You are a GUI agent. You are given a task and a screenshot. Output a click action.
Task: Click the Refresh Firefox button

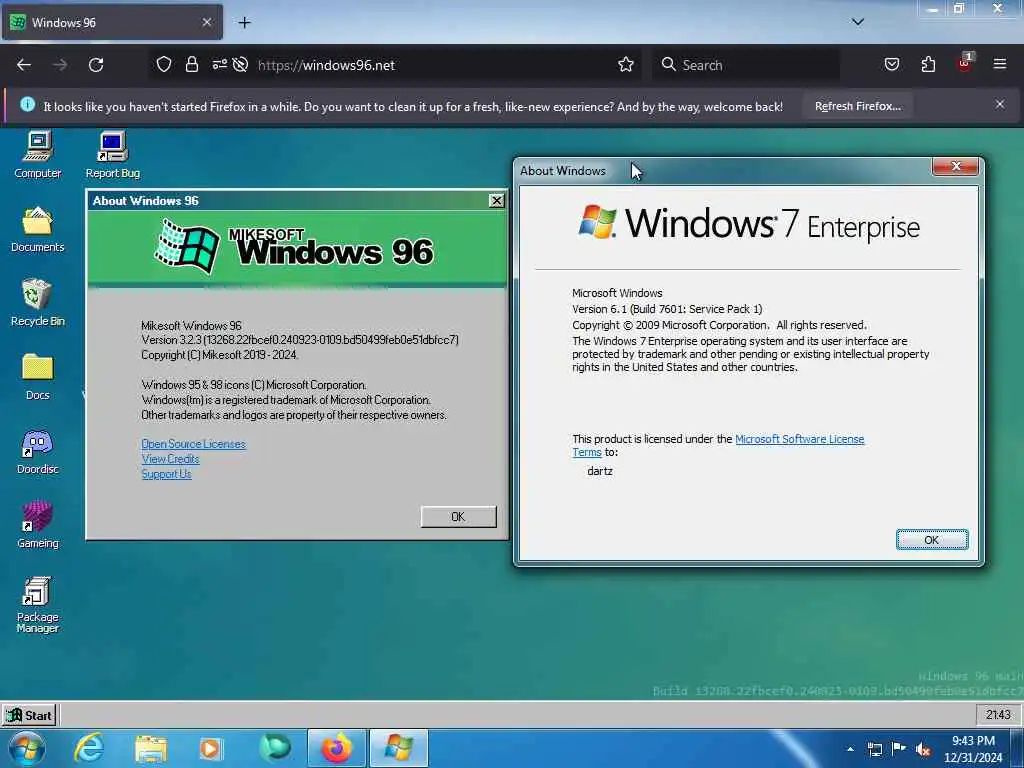coord(857,106)
